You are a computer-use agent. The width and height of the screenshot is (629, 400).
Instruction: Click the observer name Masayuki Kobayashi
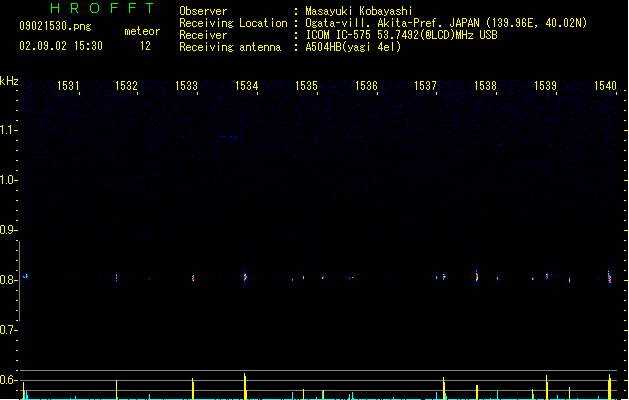(359, 11)
